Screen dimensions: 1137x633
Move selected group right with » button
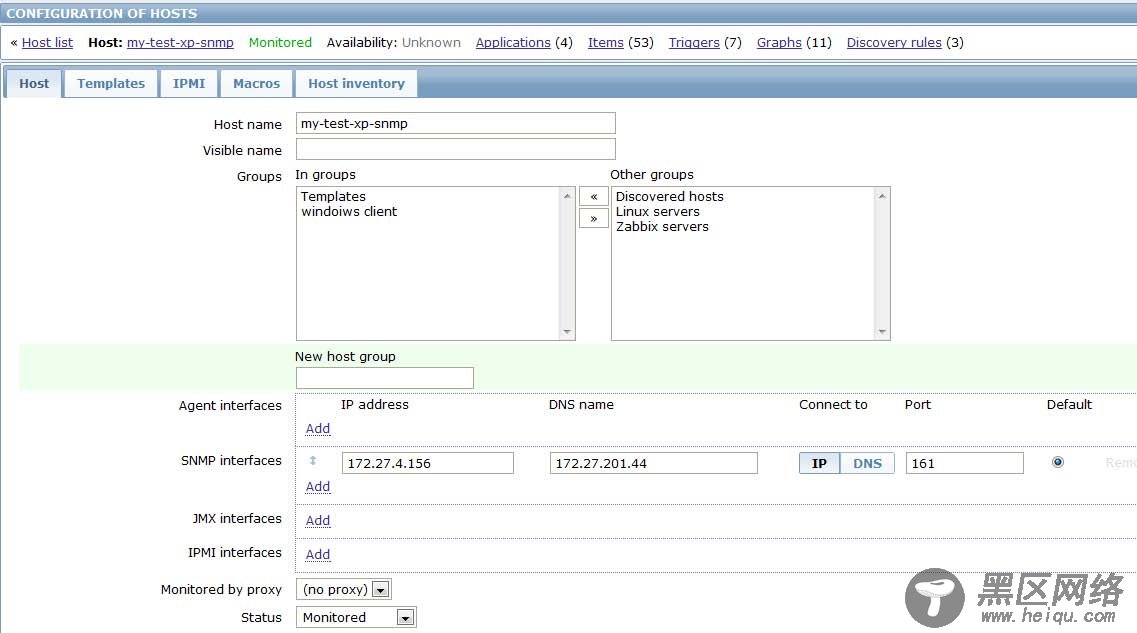[593, 218]
